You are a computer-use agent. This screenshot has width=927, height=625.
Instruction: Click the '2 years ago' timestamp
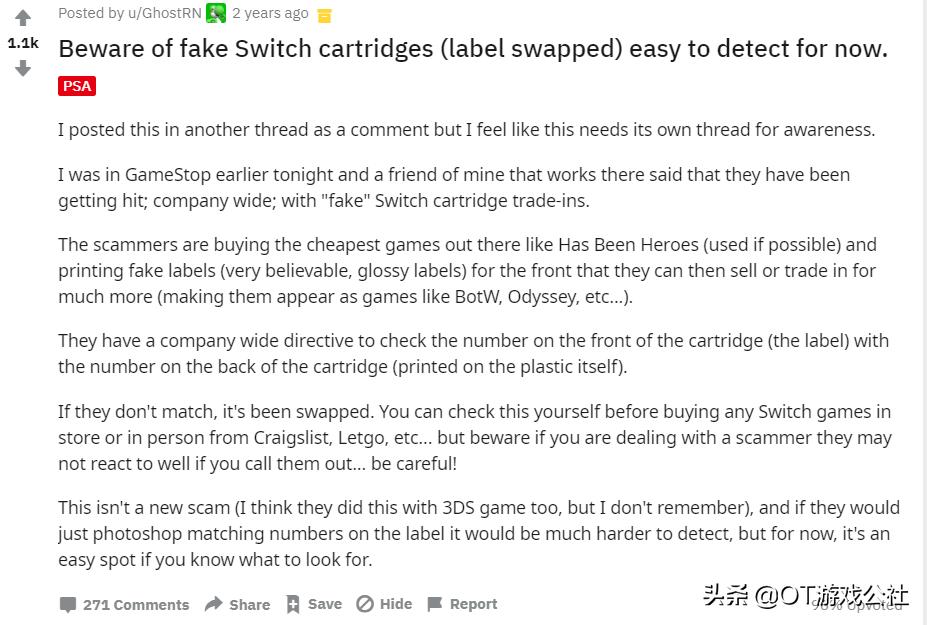coord(269,13)
